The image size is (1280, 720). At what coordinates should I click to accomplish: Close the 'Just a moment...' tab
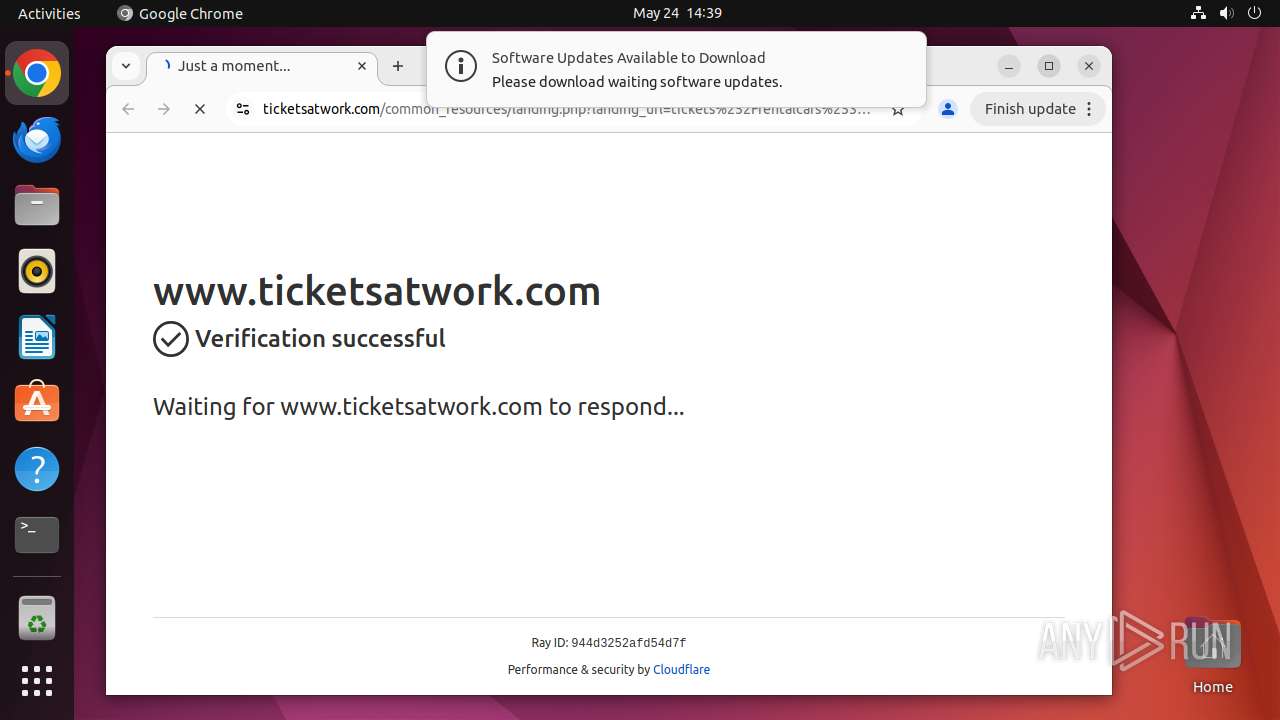(362, 66)
